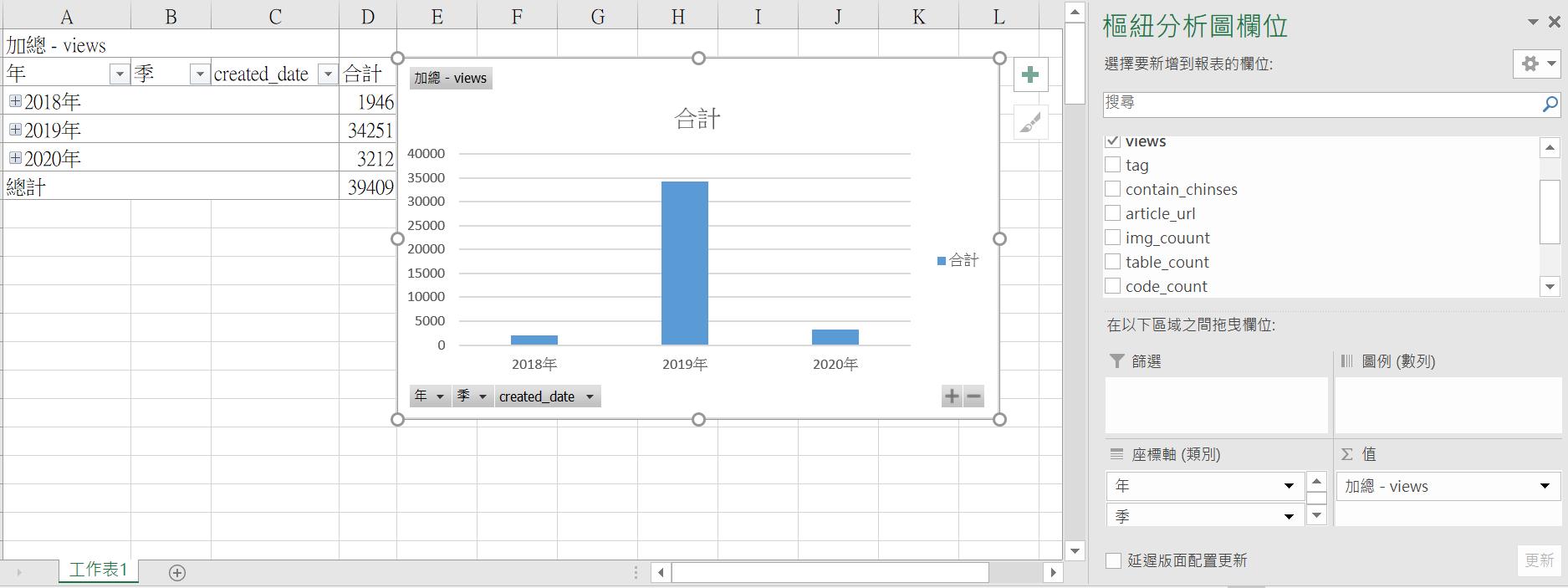Image resolution: width=1568 pixels, height=588 pixels.
Task: Open 年 field dropdown in axis area
Action: pyautogui.click(x=1289, y=486)
